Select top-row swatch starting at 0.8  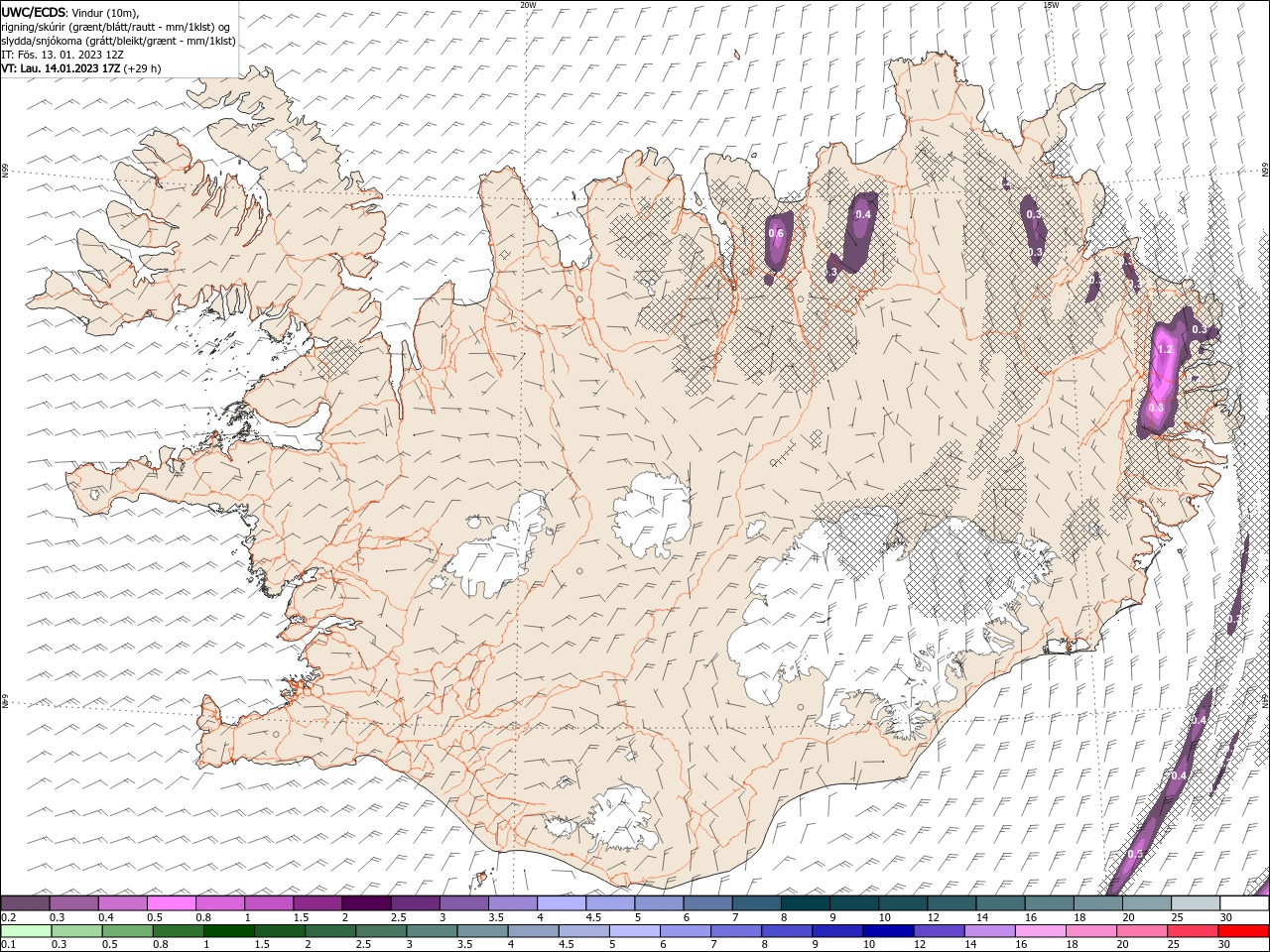coord(219,903)
